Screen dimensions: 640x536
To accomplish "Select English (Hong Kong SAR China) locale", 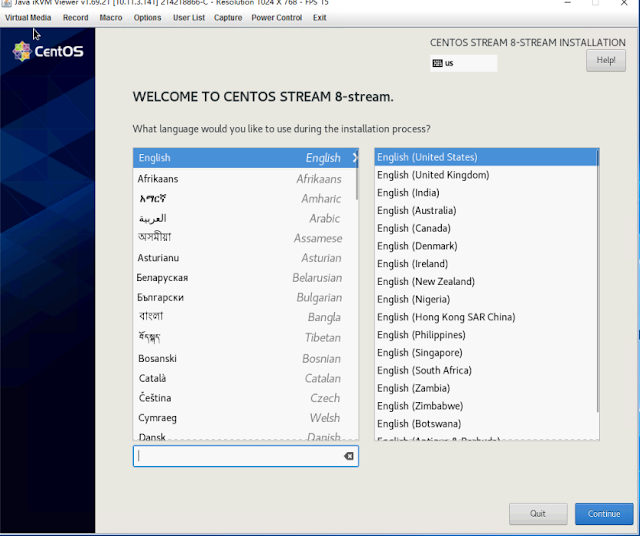I will [486, 317].
